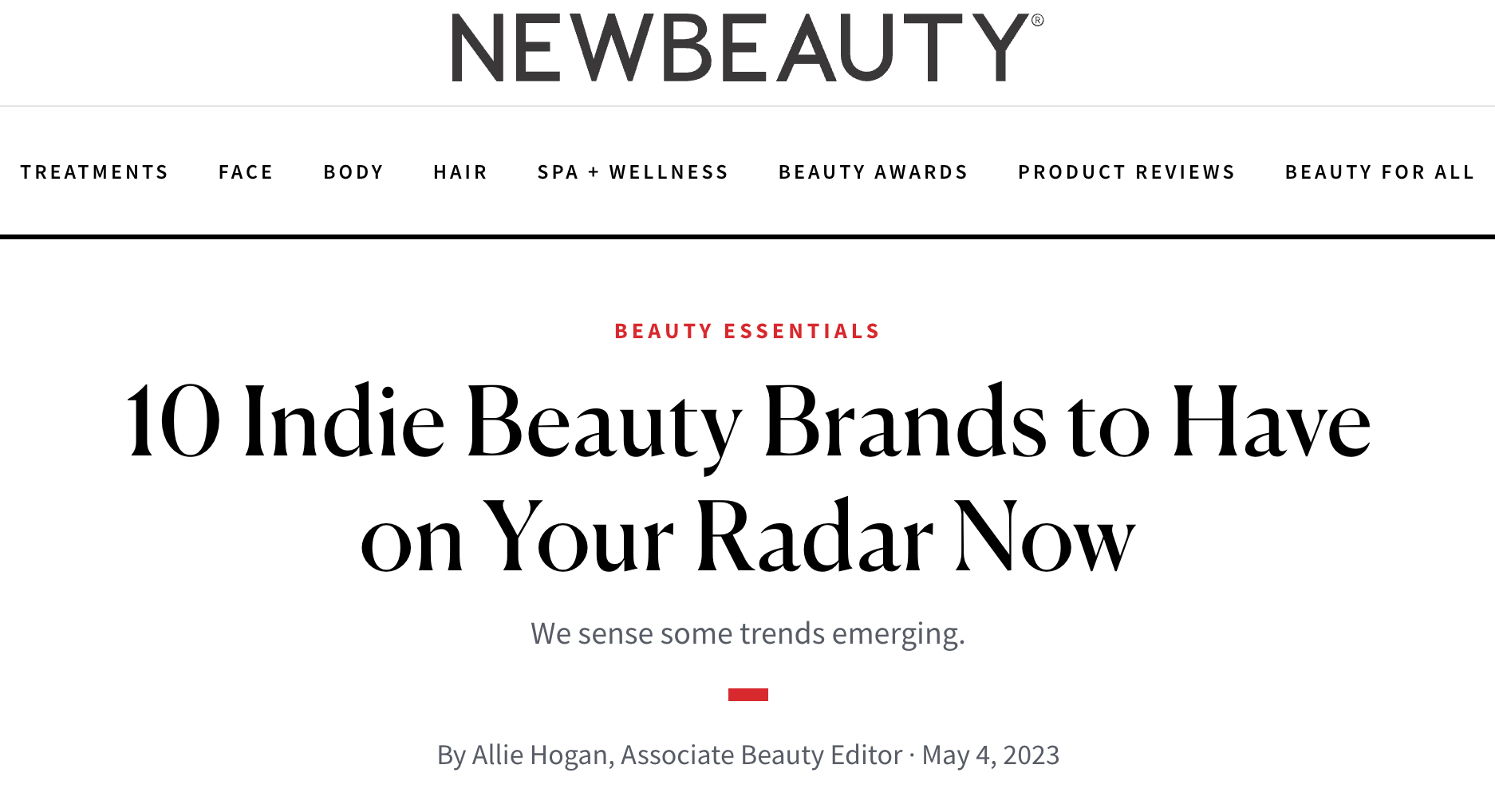Go to Product Reviews
The height and width of the screenshot is (812, 1495).
[x=1126, y=172]
